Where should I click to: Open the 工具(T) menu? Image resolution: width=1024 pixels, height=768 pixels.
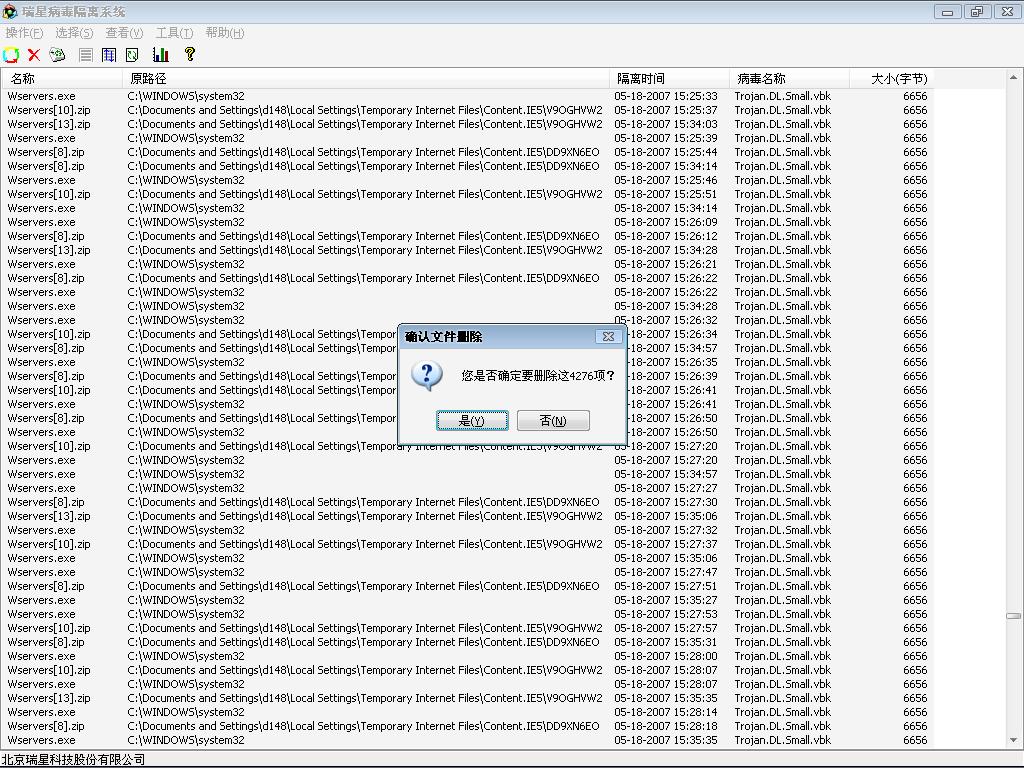pos(174,33)
